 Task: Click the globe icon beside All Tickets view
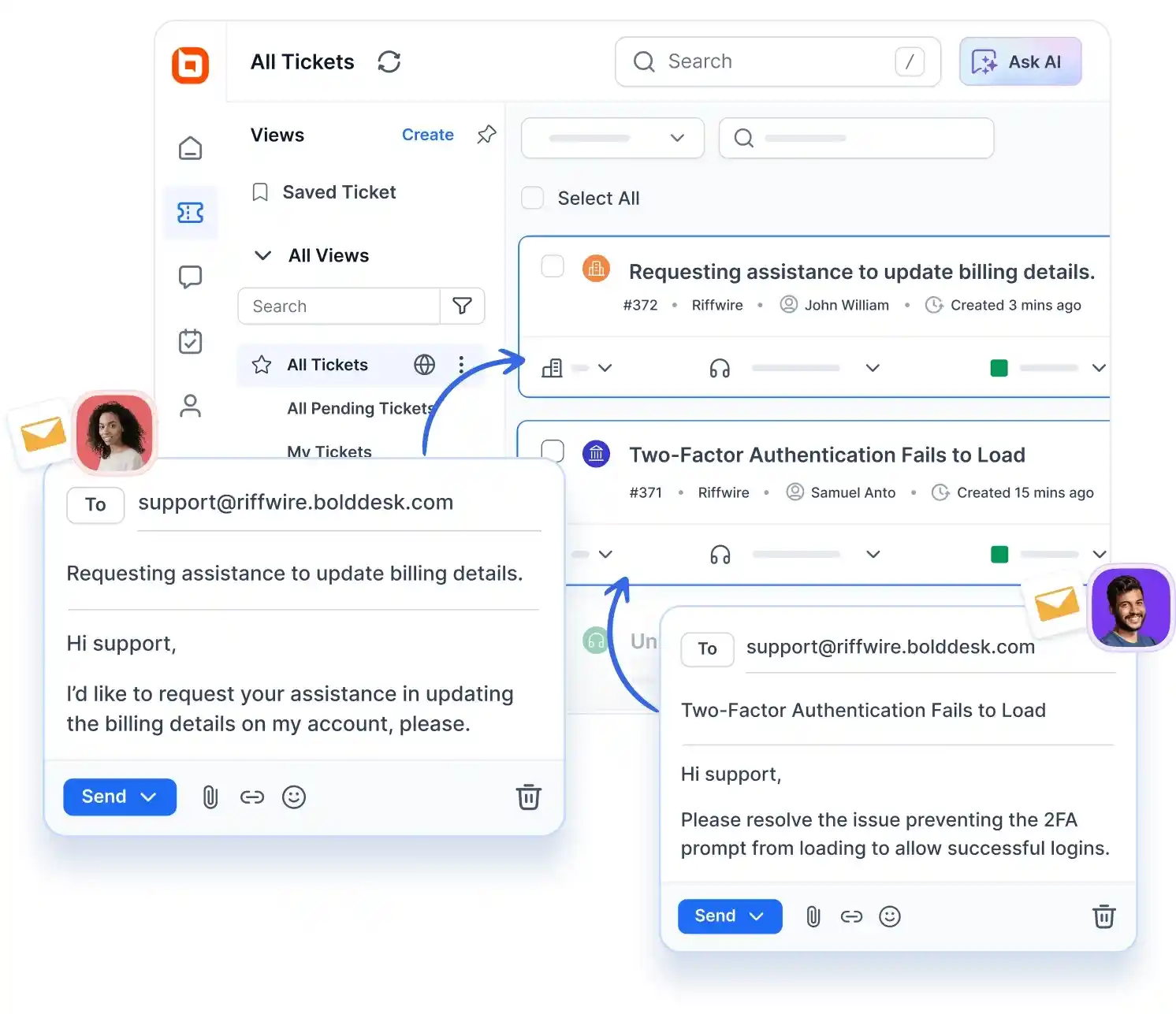[x=424, y=365]
